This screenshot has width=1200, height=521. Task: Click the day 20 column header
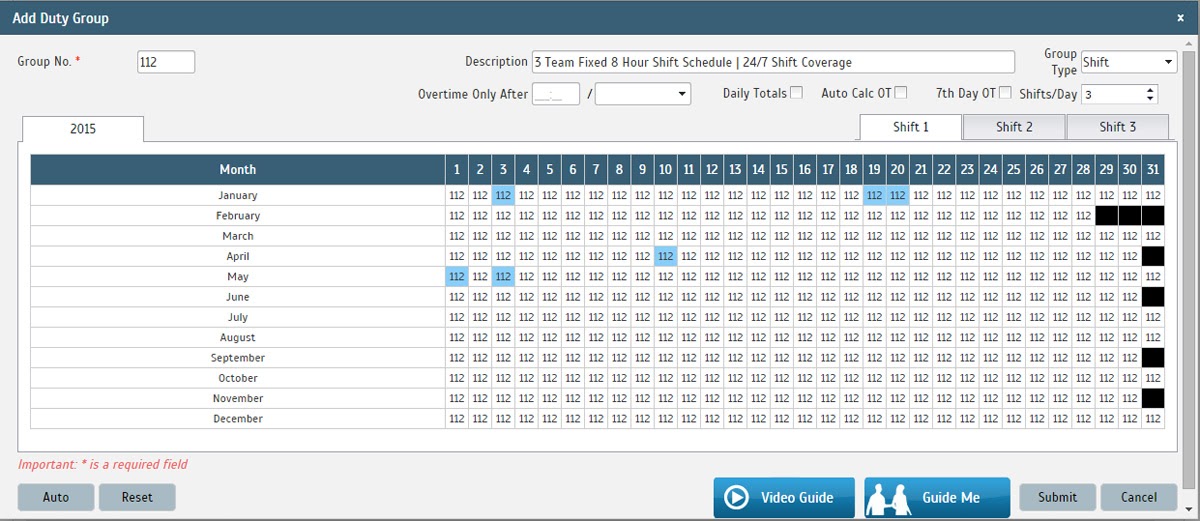coord(897,170)
